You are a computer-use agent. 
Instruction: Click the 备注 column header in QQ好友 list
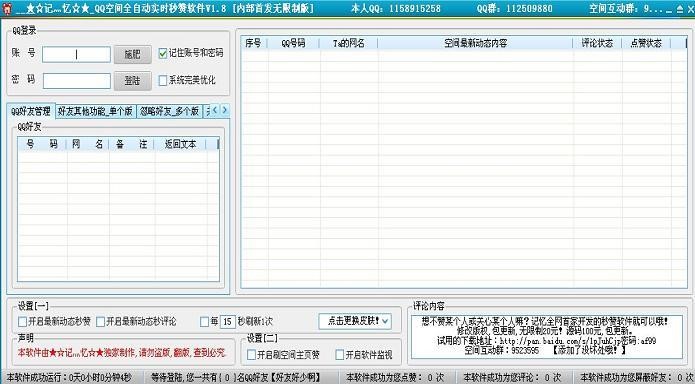pyautogui.click(x=132, y=144)
